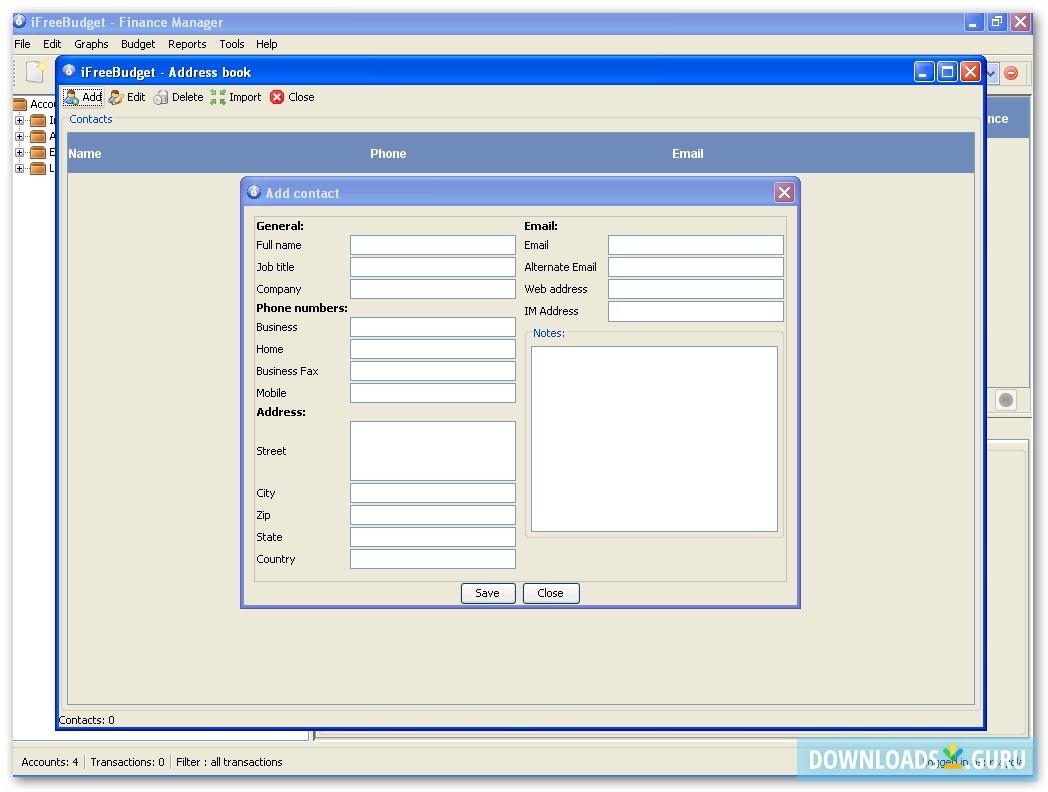Click the Company input field
Image resolution: width=1048 pixels, height=792 pixels.
432,289
